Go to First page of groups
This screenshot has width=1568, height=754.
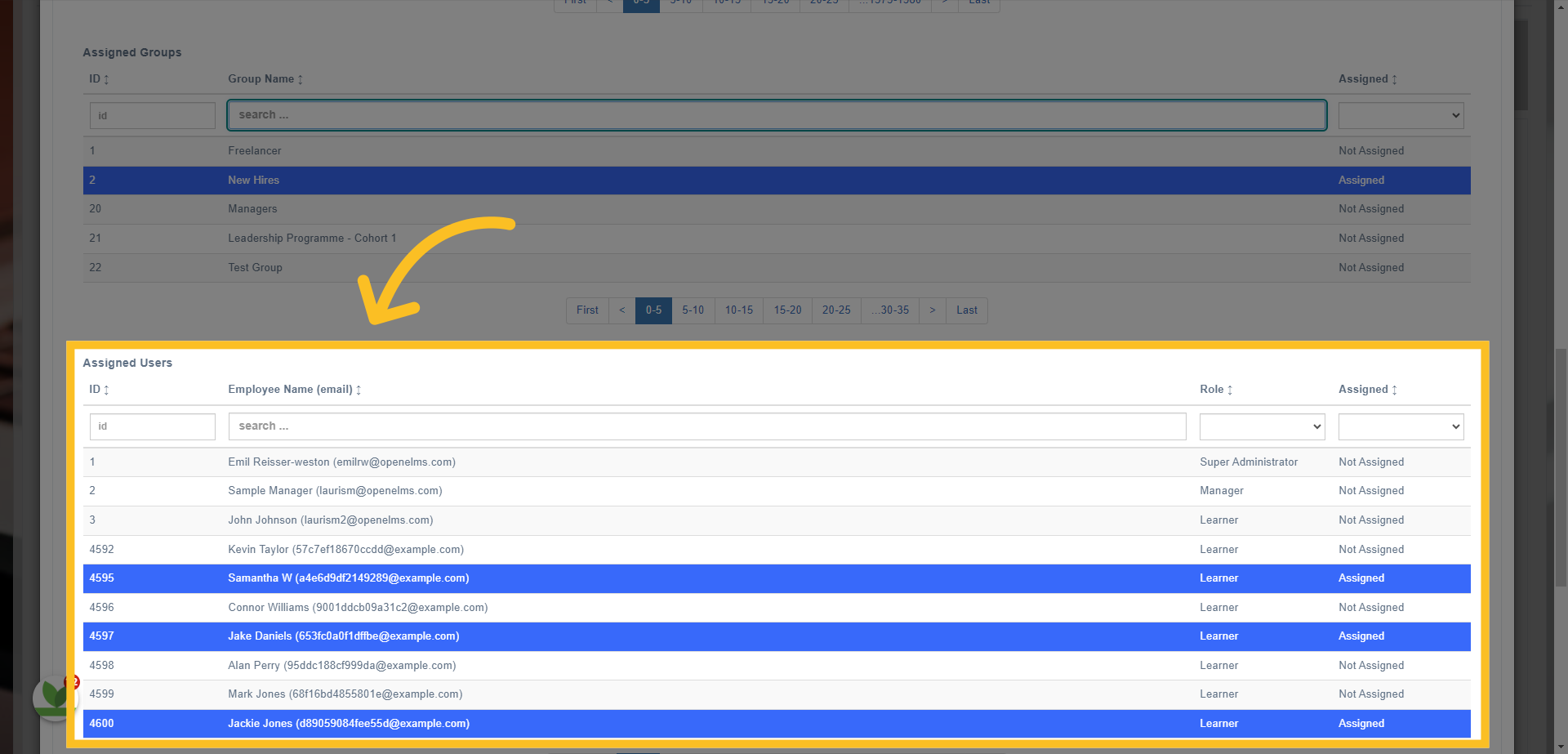click(x=587, y=310)
